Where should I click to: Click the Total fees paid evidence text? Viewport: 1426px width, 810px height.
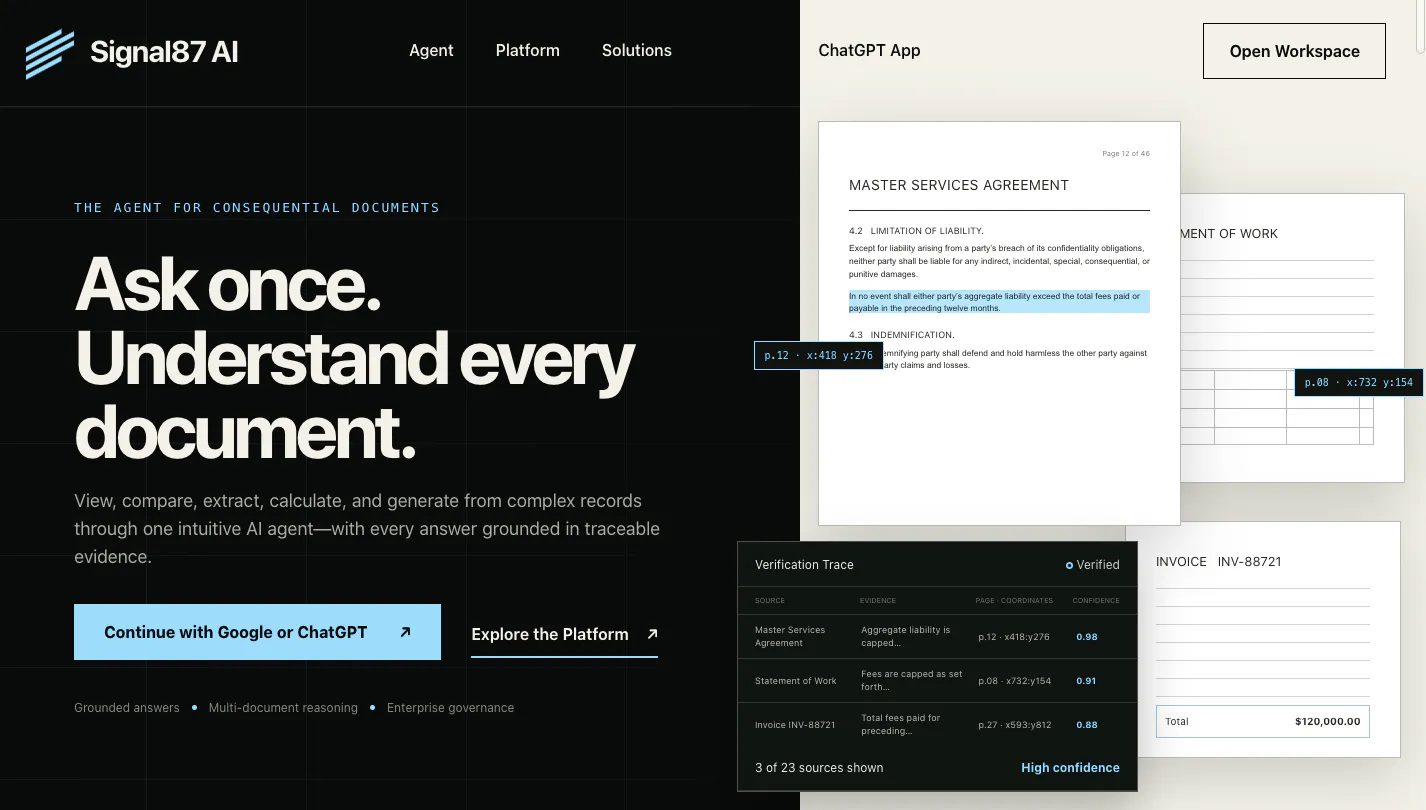901,725
